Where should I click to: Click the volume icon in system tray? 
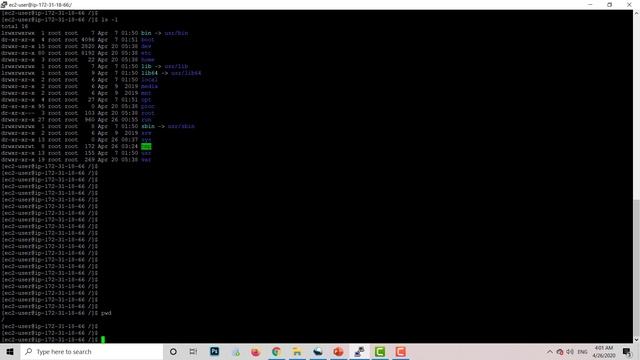(x=570, y=352)
